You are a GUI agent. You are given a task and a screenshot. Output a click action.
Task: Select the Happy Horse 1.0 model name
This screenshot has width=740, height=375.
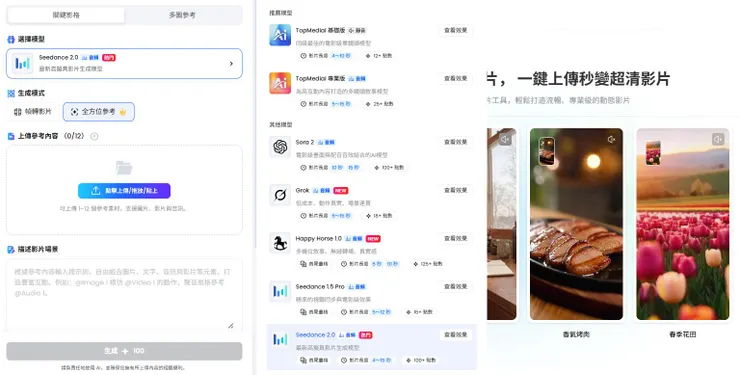(318, 239)
